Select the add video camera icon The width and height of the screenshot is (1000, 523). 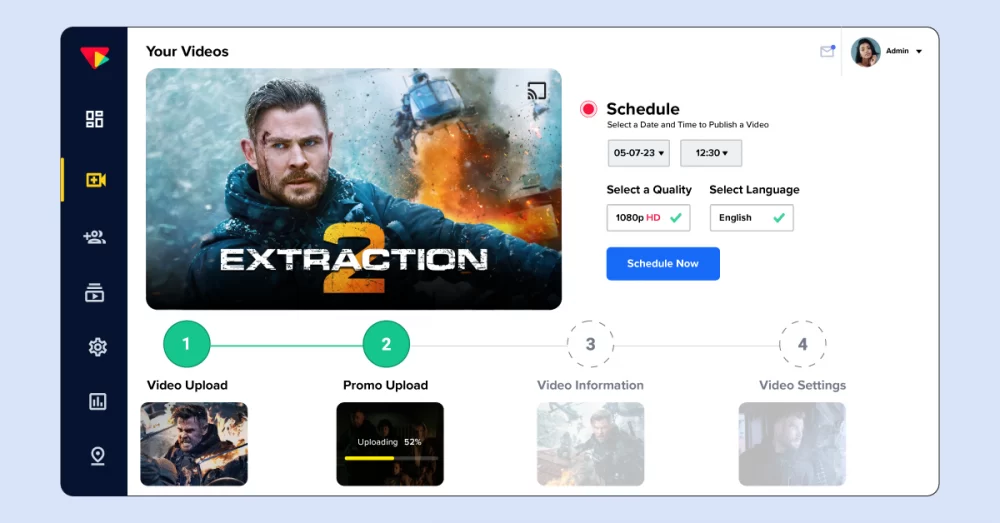[x=96, y=180]
